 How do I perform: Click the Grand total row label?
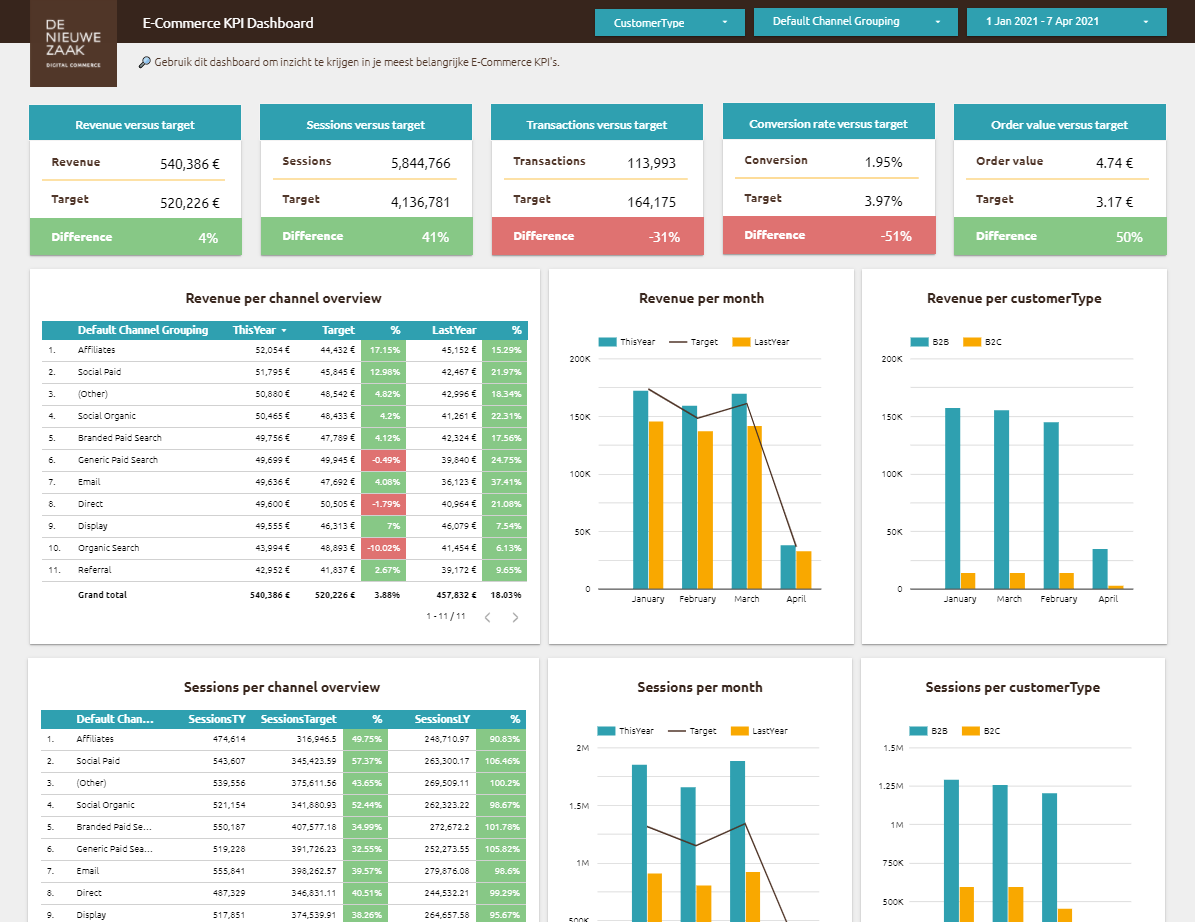pos(102,595)
